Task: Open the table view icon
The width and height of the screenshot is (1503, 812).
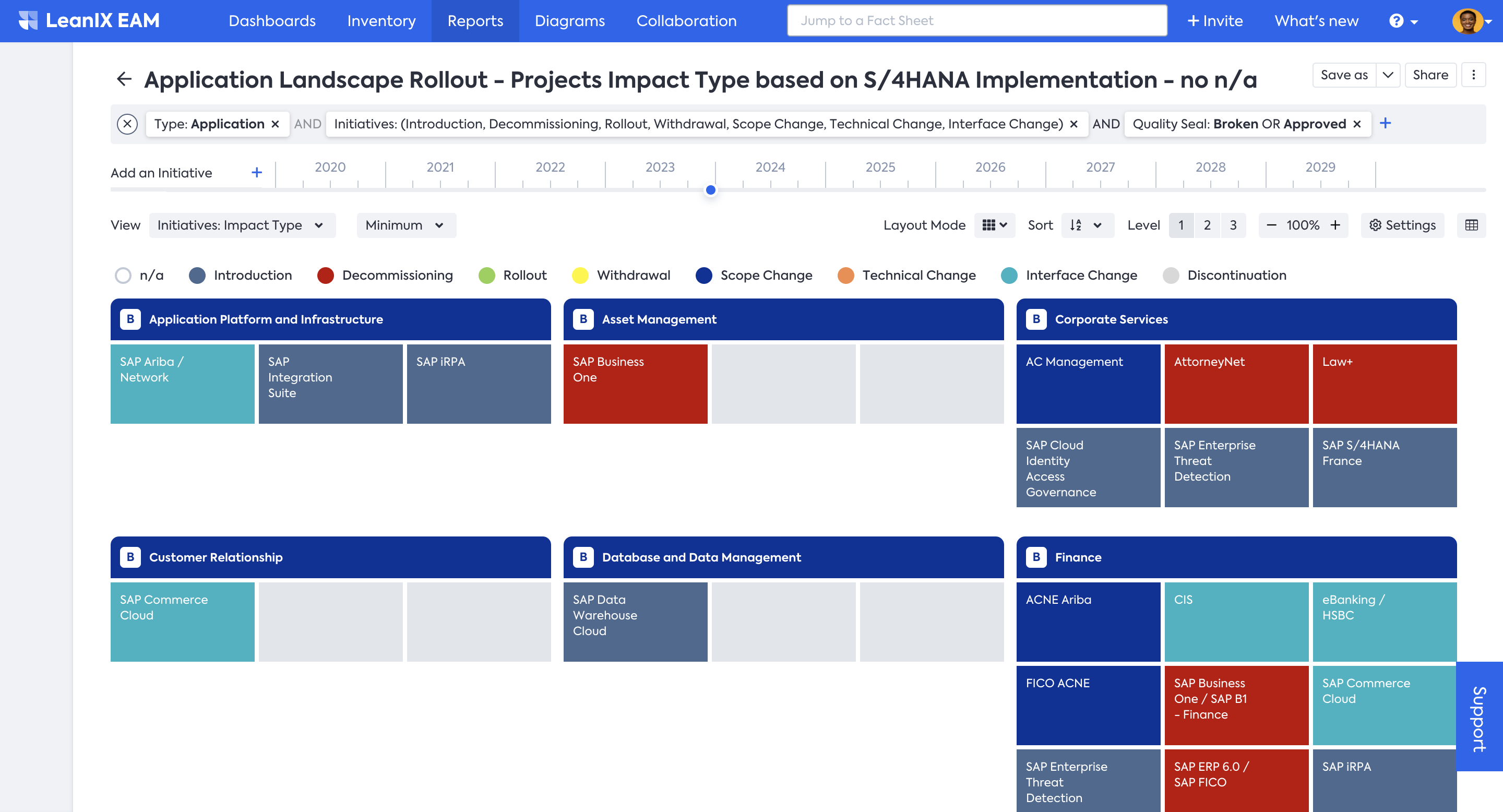Action: pyautogui.click(x=1472, y=225)
